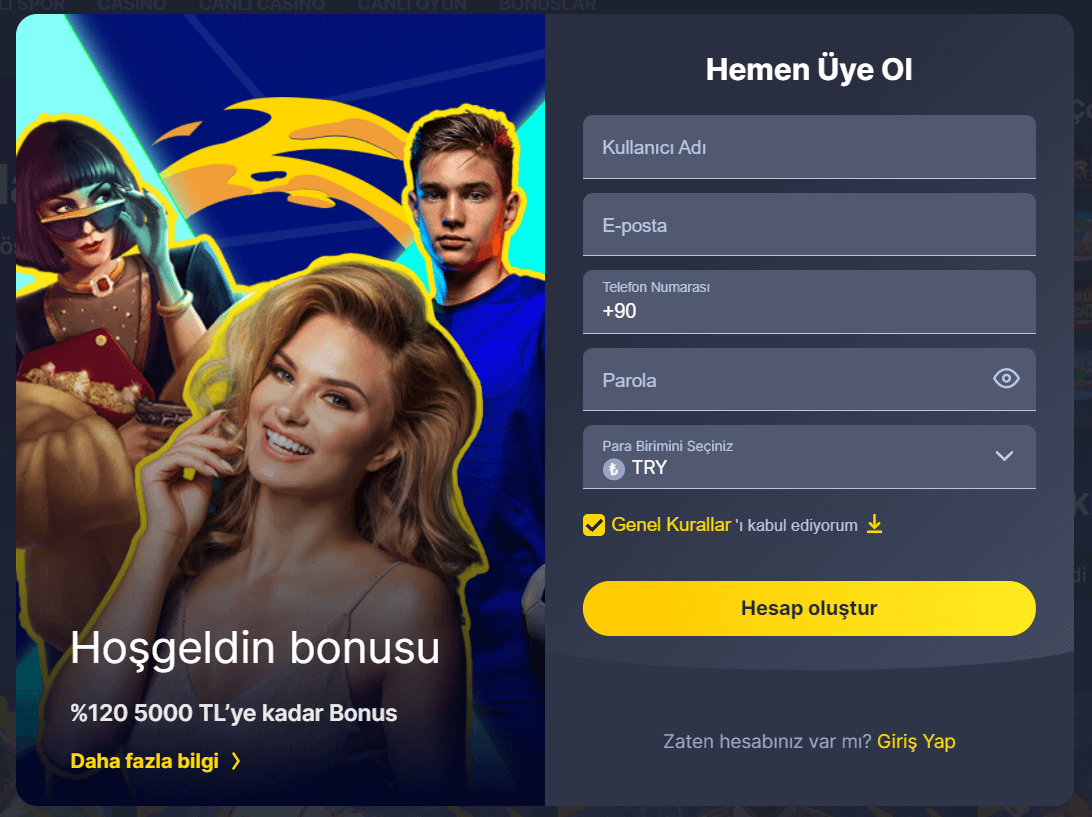Show password with the eye icon
Screen dimensions: 1092x817
pos(1006,378)
